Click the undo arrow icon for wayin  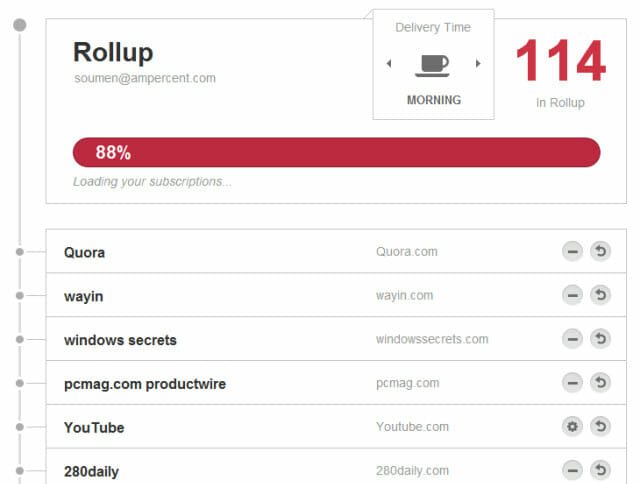pos(600,294)
